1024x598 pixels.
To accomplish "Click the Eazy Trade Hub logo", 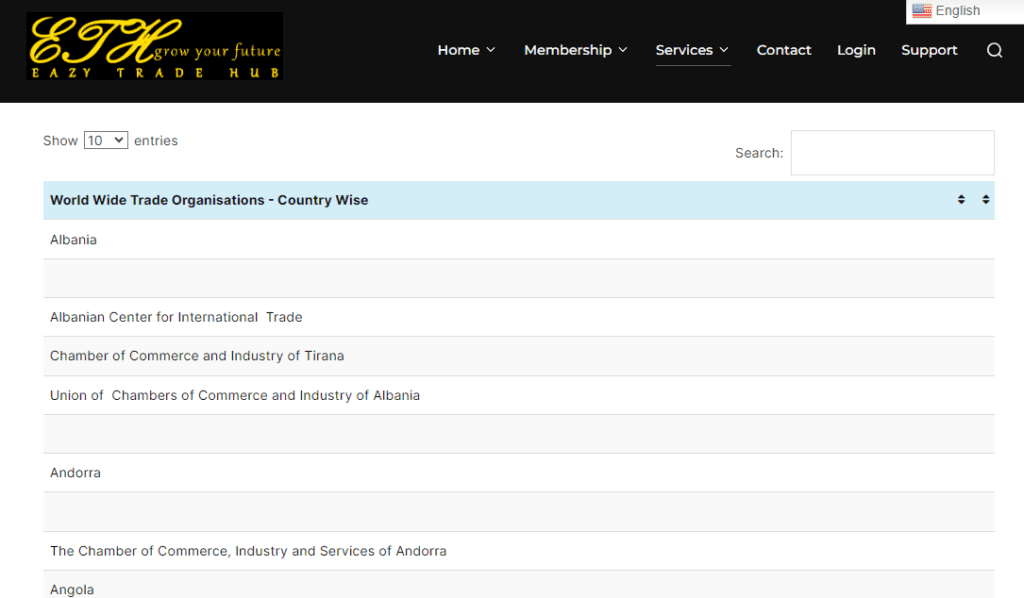I will (155, 47).
